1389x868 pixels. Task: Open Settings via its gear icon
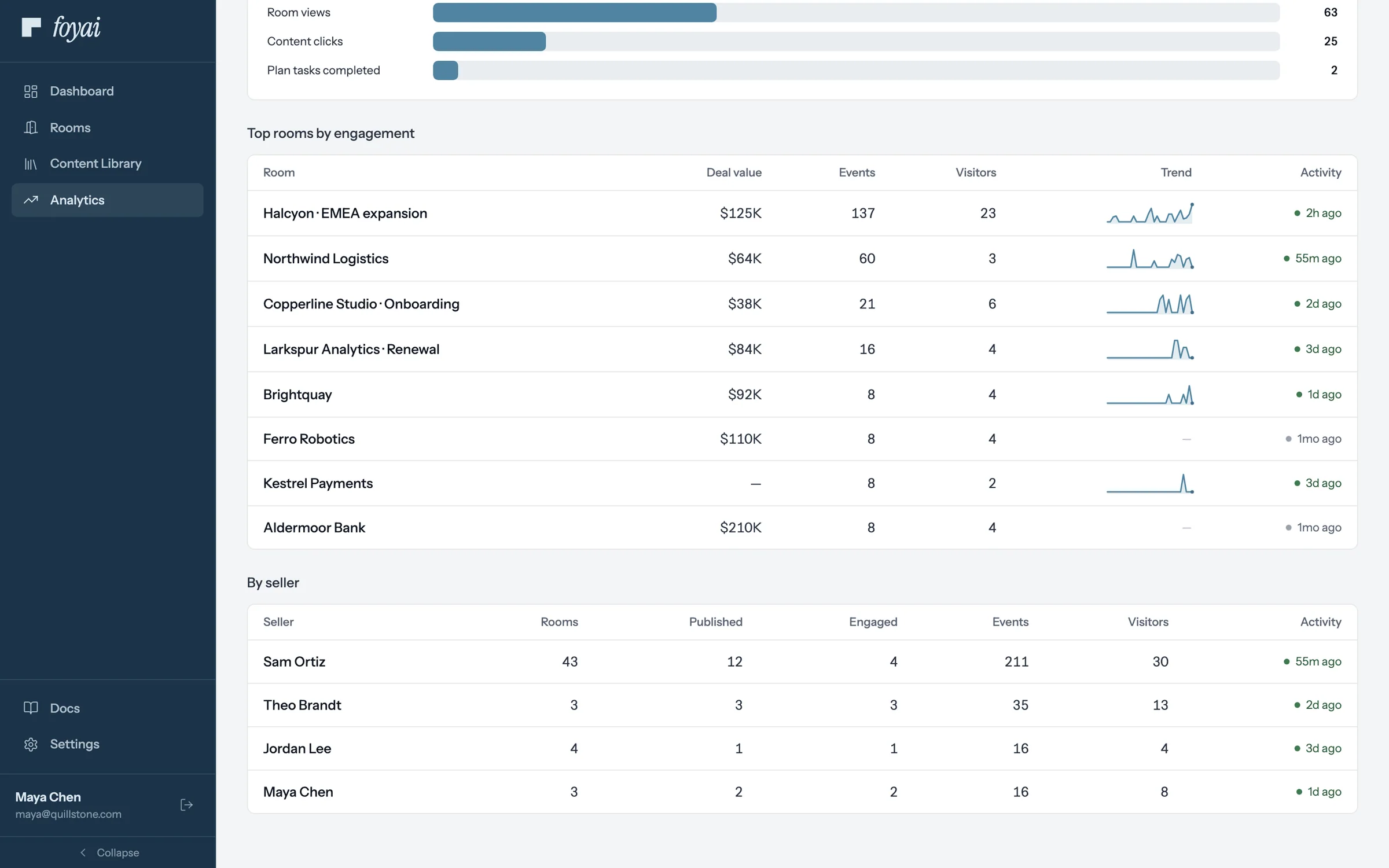click(x=31, y=744)
